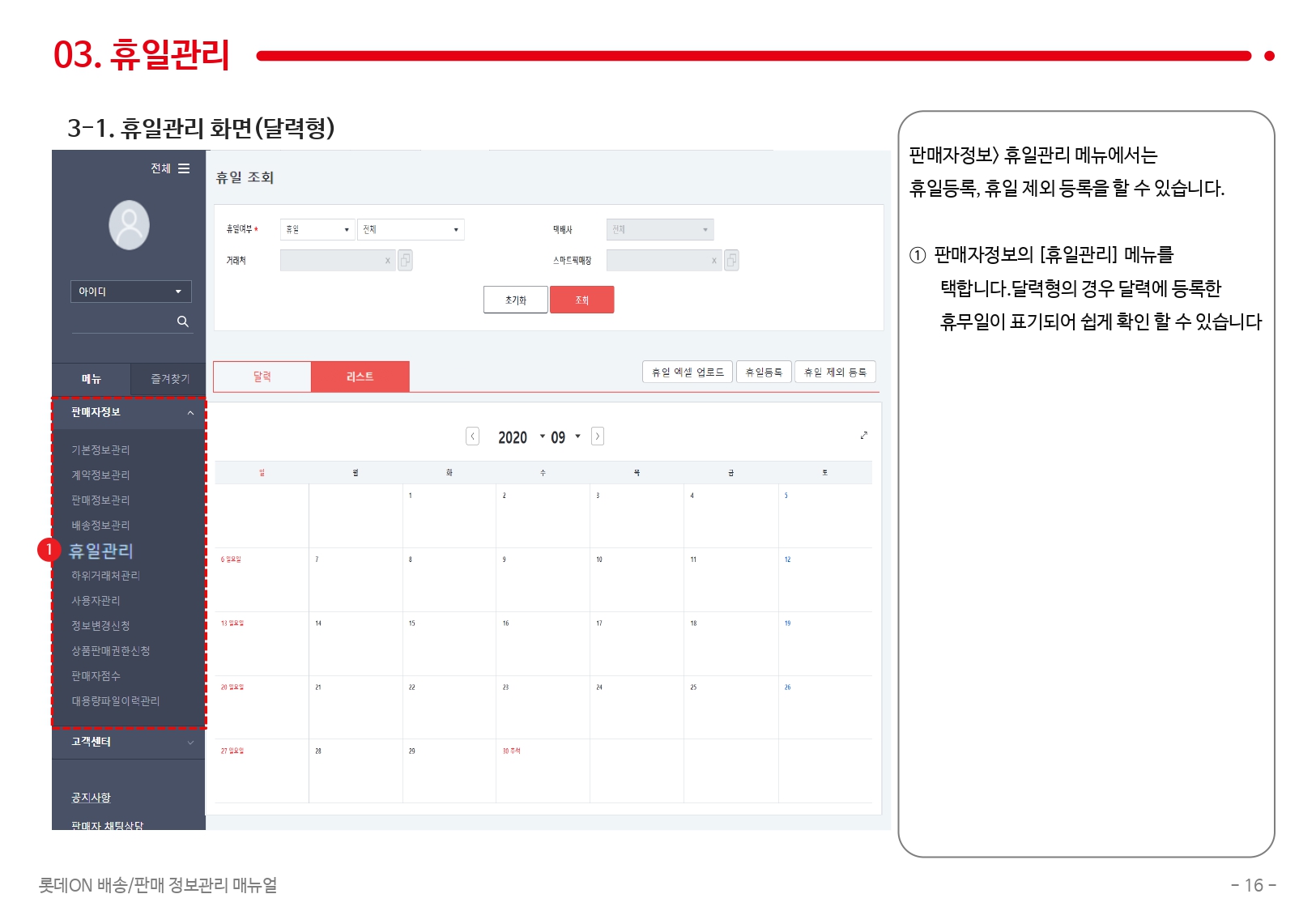Click the user profile avatar icon

pos(130,225)
